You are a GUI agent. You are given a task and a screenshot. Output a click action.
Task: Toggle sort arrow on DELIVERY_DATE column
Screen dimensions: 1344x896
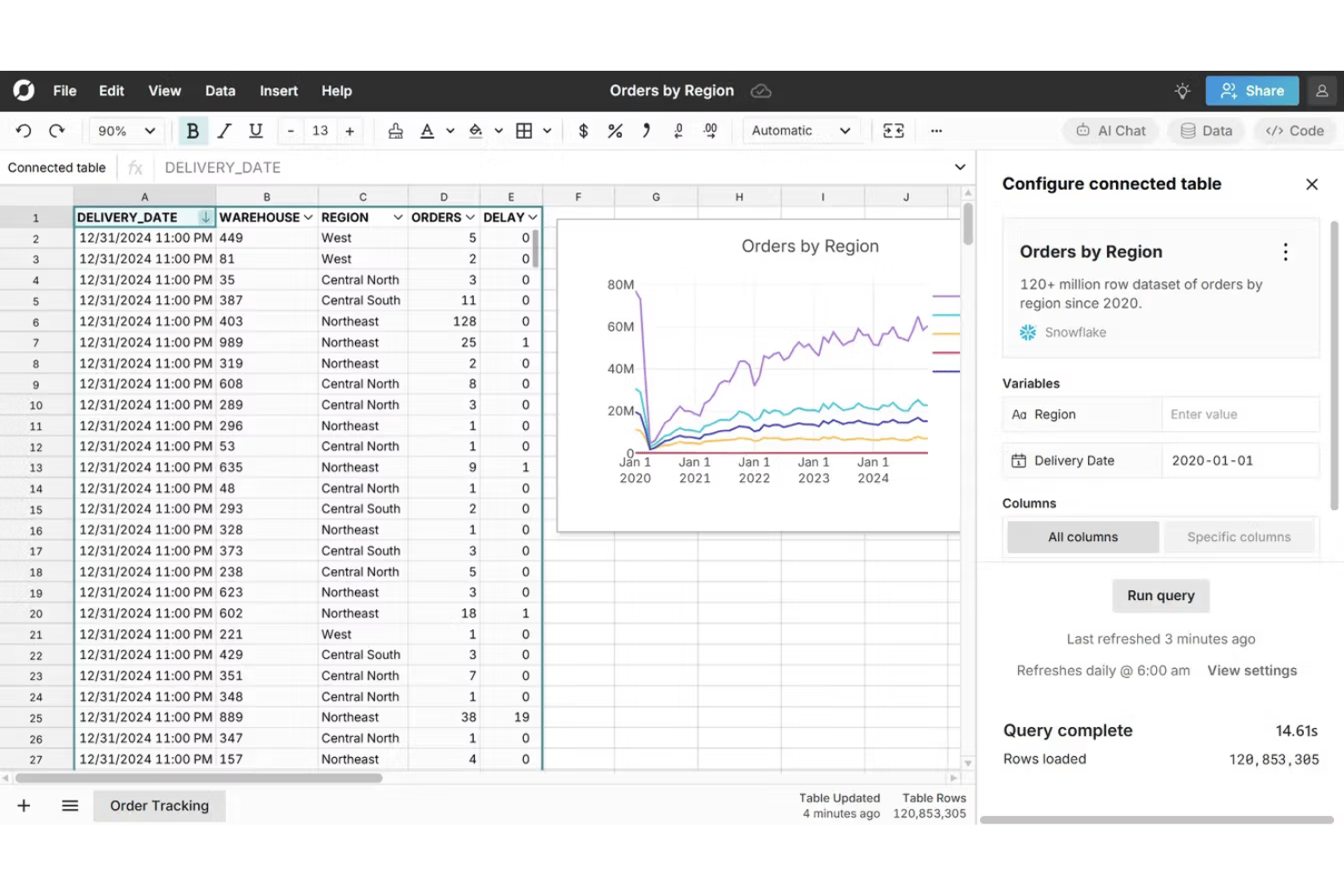pyautogui.click(x=205, y=217)
